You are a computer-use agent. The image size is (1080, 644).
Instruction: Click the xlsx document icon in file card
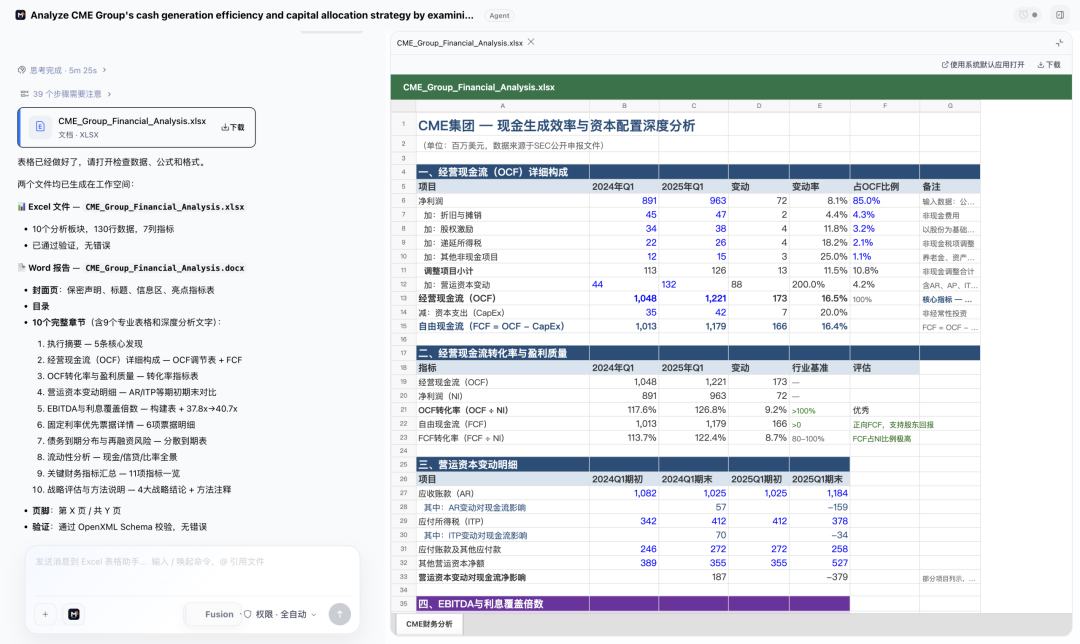coord(40,127)
